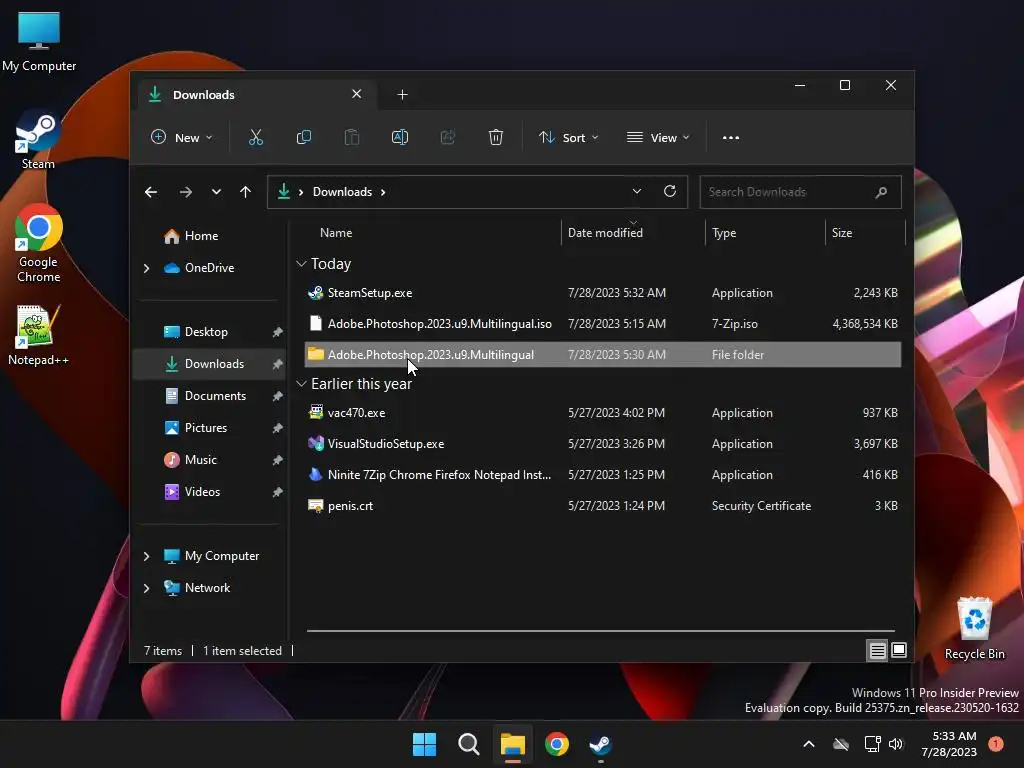
Task: Select vac470.exe file
Action: point(603,413)
